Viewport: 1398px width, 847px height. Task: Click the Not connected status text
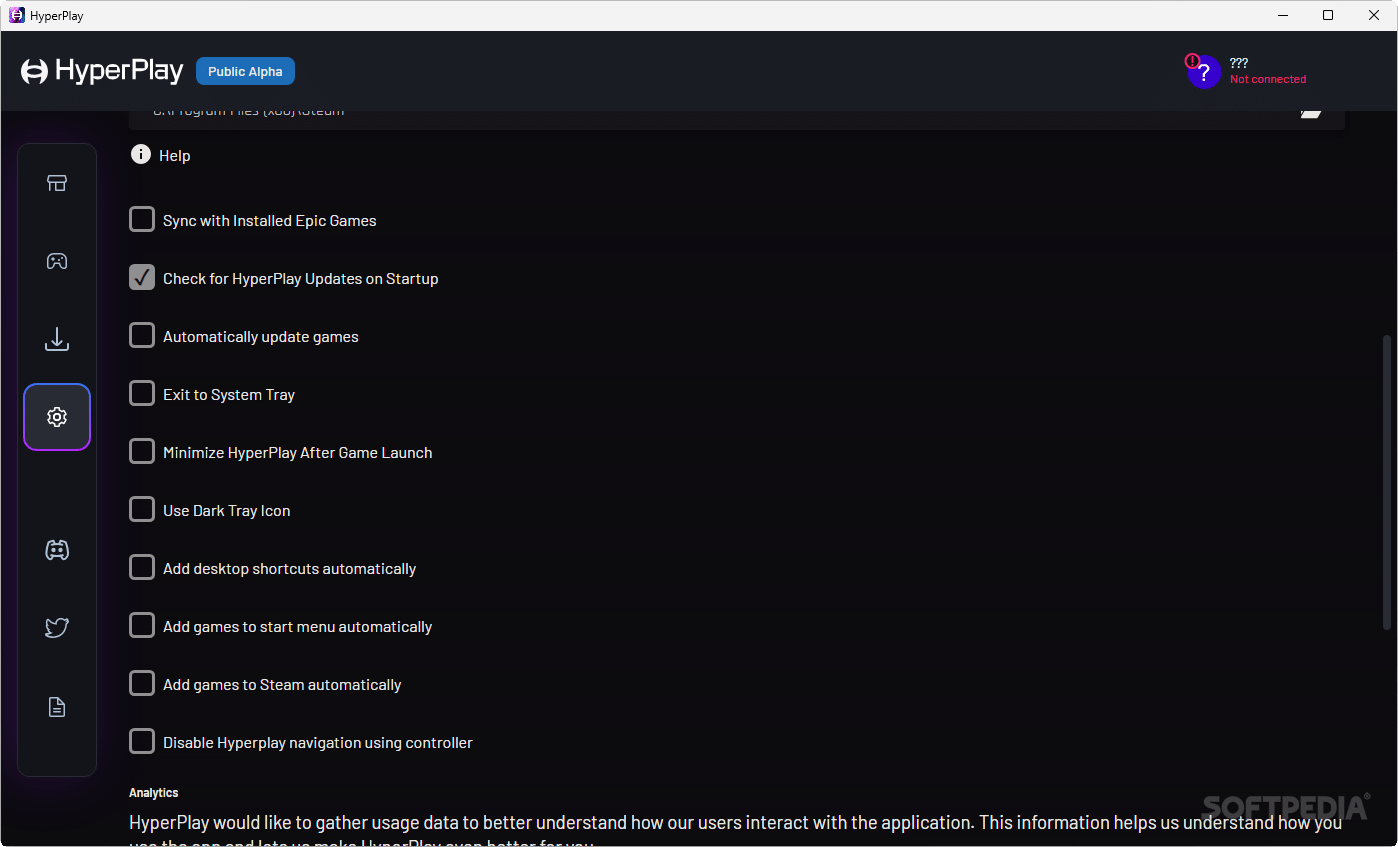point(1268,79)
